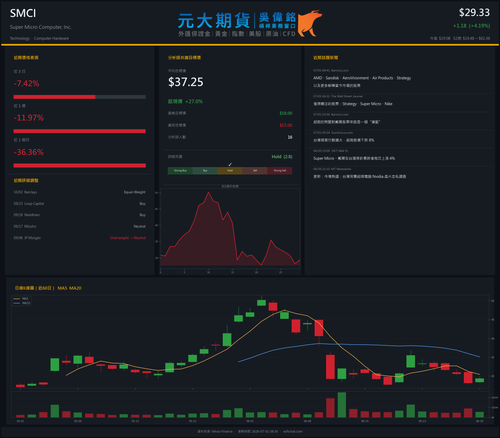Click the MA20 legend entry in candlestick chart
This screenshot has height=438, width=500.
pyautogui.click(x=22, y=303)
